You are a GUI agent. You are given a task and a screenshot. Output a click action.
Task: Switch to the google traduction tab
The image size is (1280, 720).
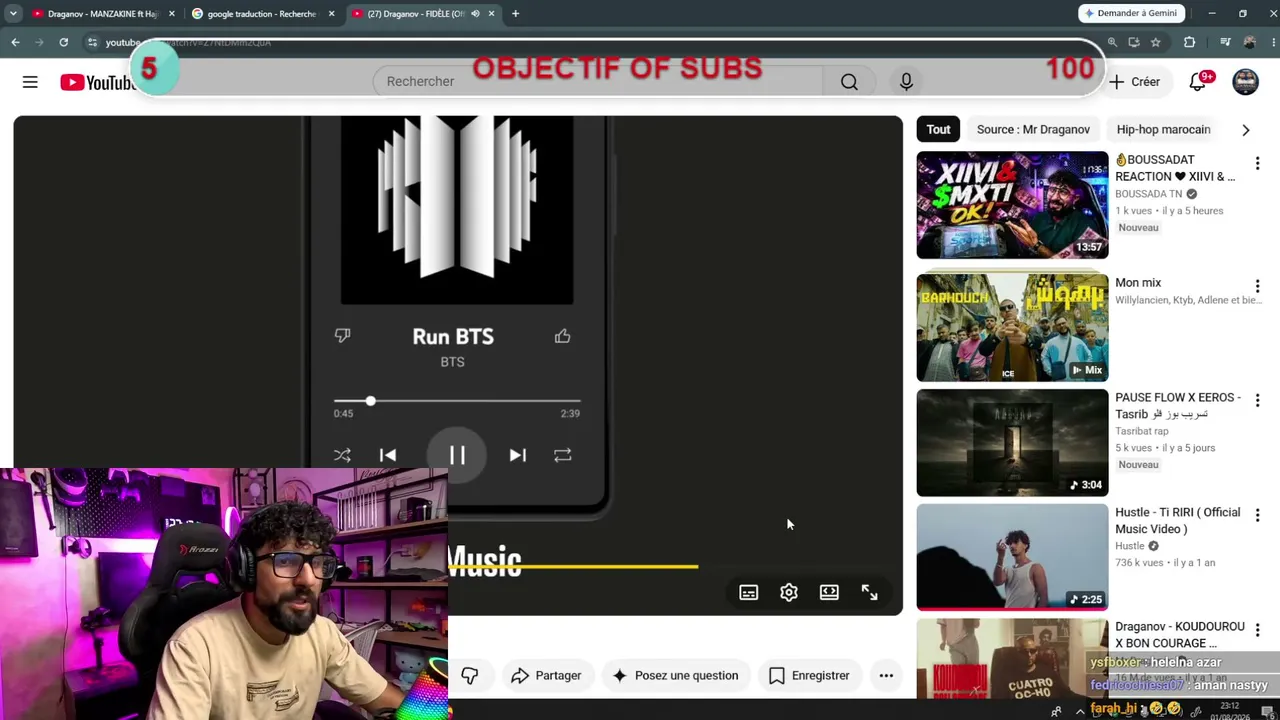(x=262, y=14)
